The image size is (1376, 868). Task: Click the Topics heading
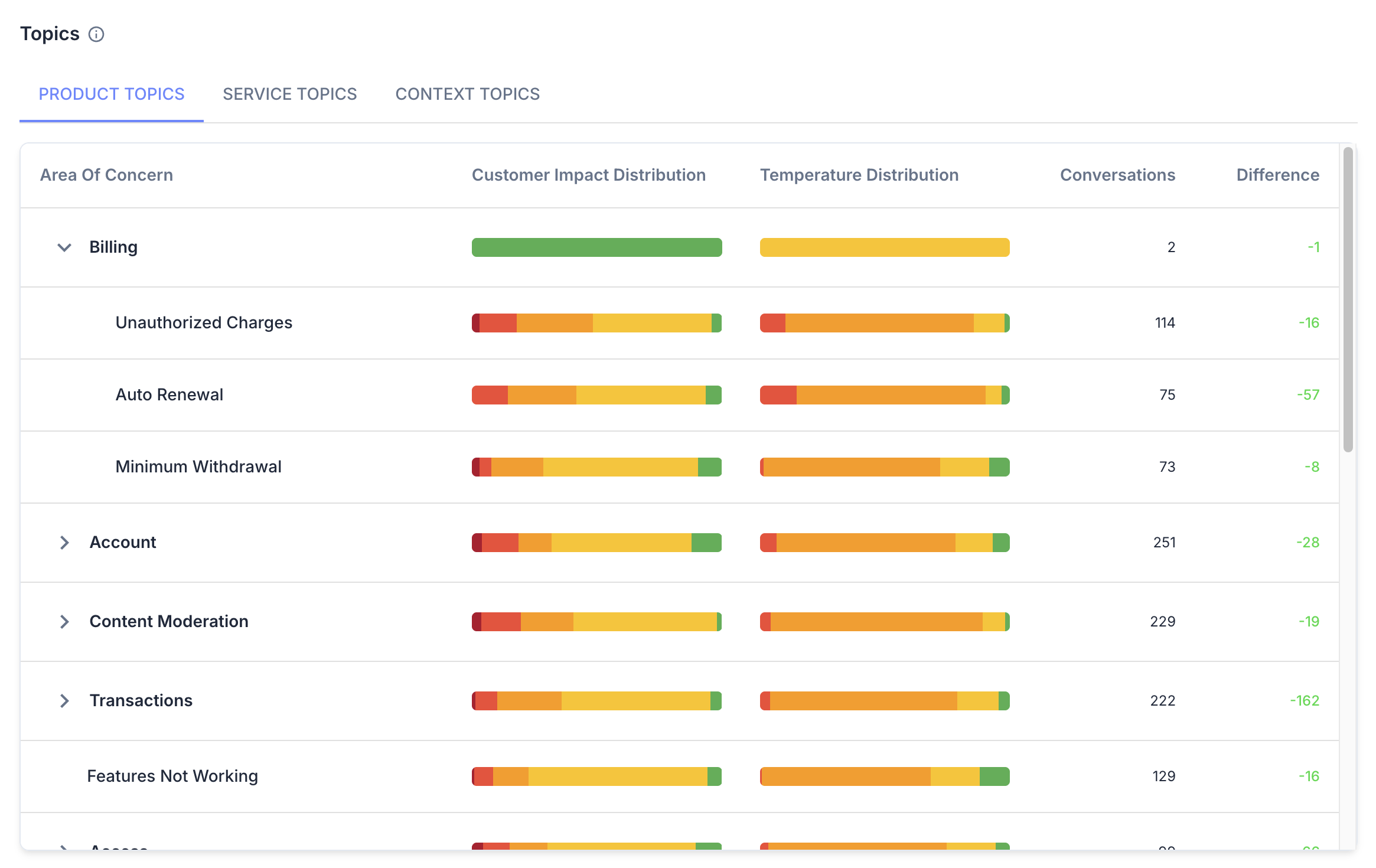pyautogui.click(x=50, y=34)
